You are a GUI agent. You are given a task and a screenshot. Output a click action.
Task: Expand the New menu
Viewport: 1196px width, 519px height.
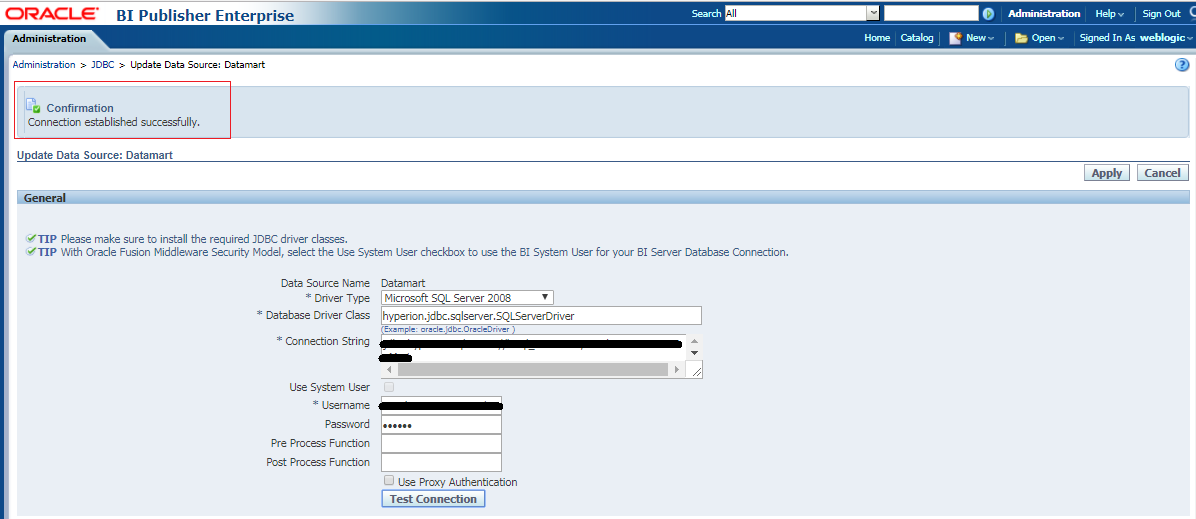coord(979,37)
